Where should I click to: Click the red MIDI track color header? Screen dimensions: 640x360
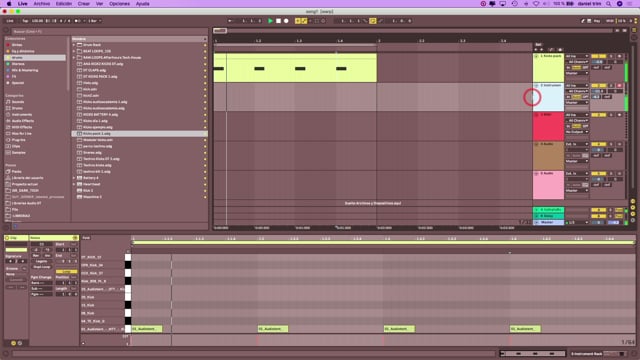point(548,127)
